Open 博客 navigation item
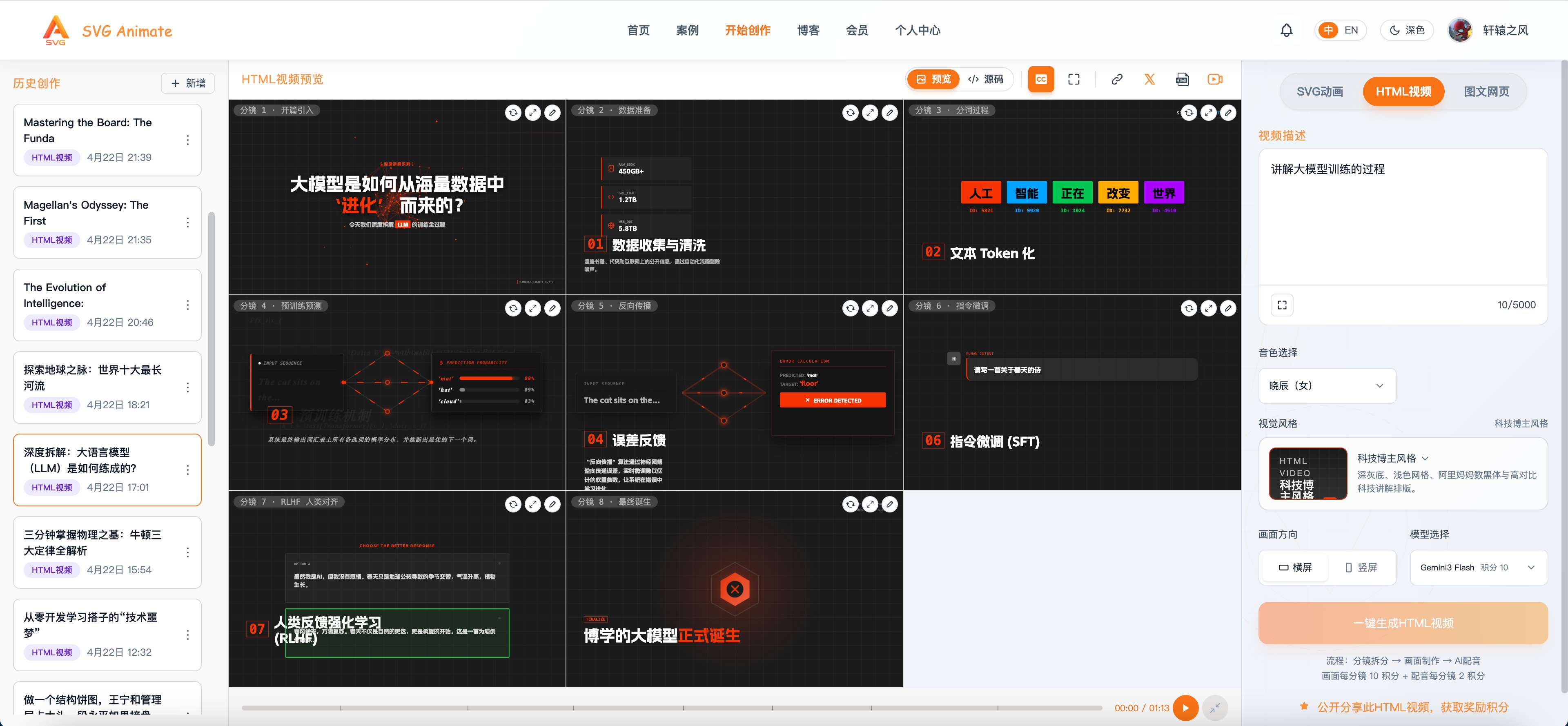This screenshot has width=1568, height=726. 808,31
